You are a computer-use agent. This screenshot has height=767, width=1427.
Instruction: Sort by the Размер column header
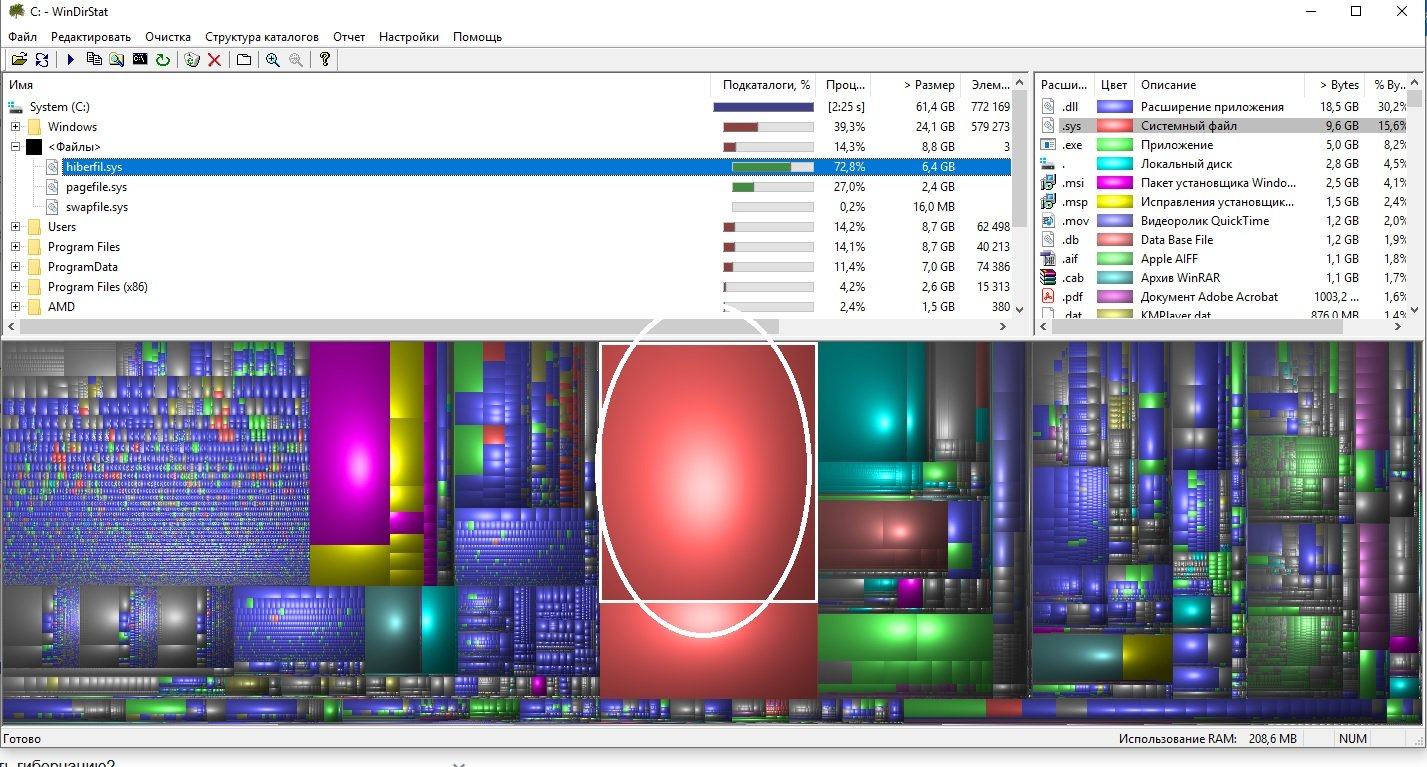click(929, 85)
